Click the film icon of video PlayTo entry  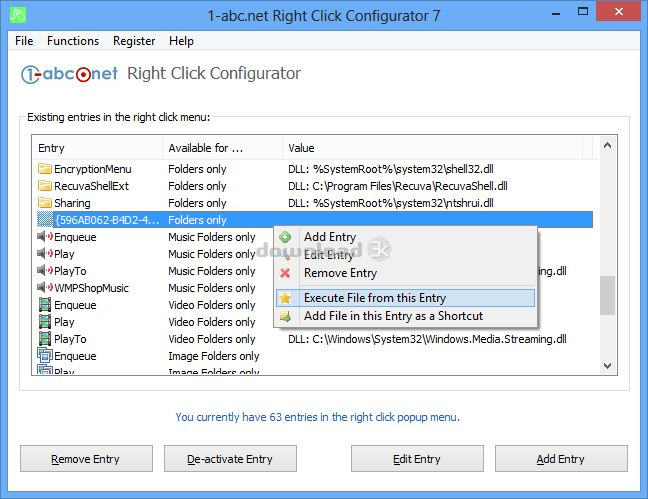point(45,339)
